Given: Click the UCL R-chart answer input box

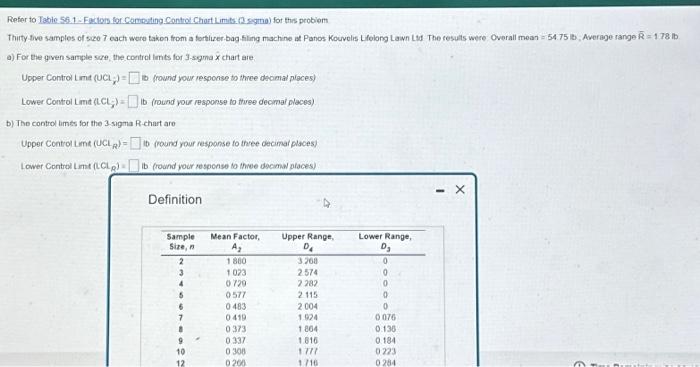Looking at the screenshot, I should 136,144.
